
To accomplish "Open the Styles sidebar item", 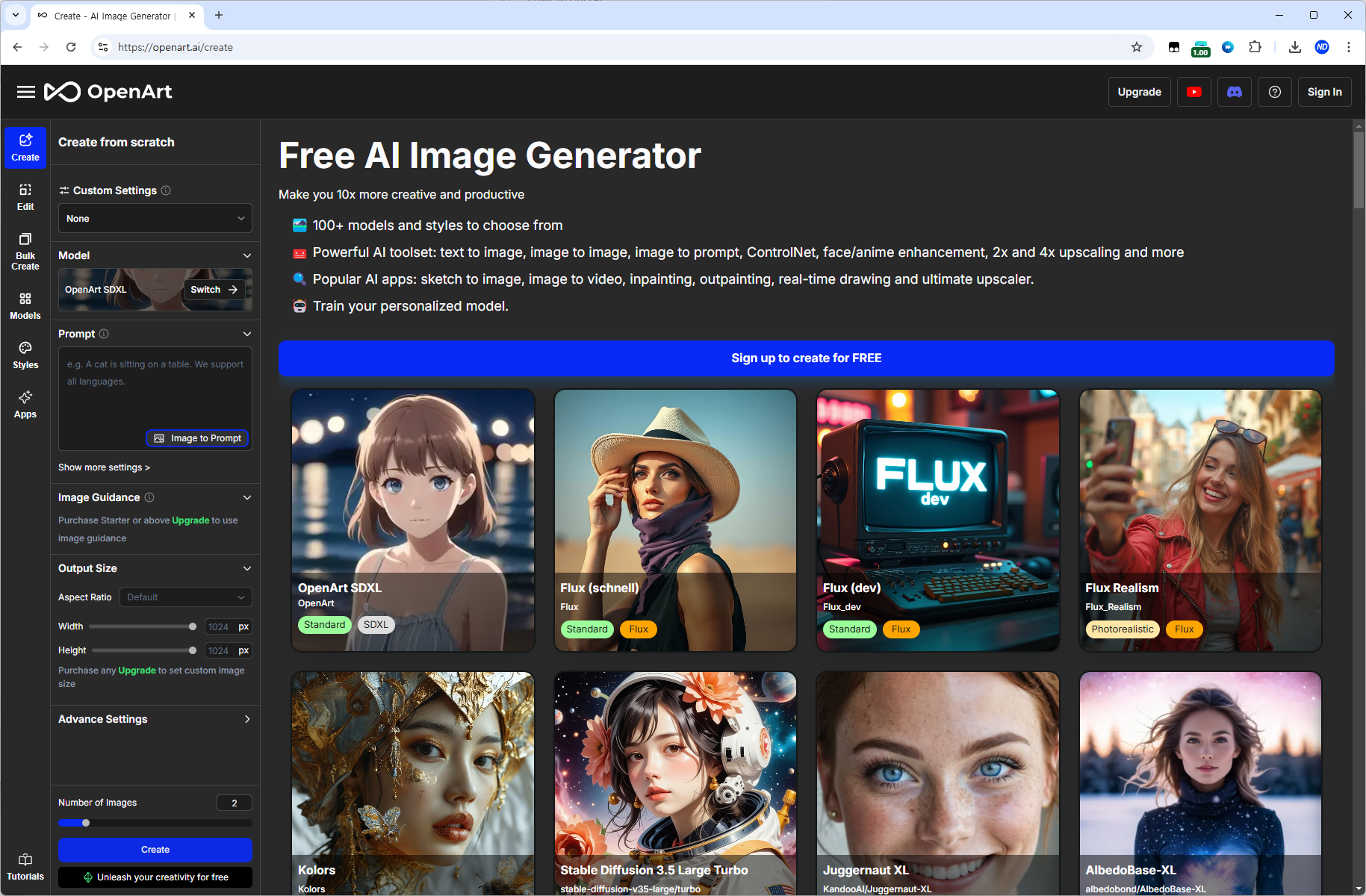I will (25, 355).
